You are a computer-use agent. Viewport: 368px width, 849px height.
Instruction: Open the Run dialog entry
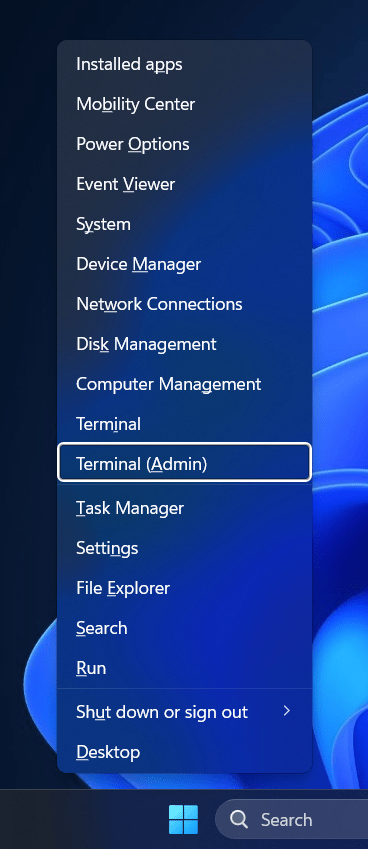pyautogui.click(x=184, y=668)
